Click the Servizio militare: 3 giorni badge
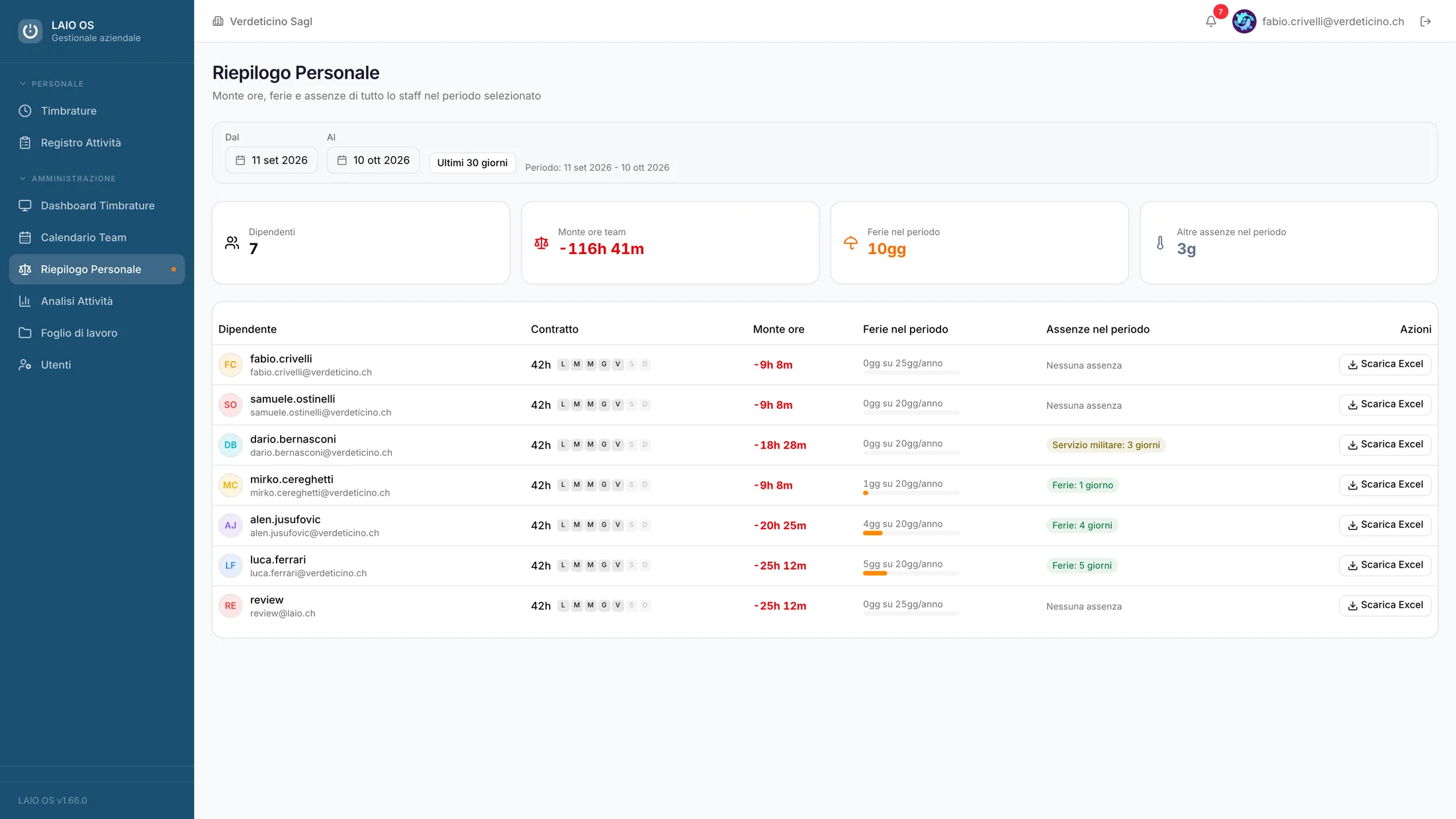1456x819 pixels. tap(1106, 445)
